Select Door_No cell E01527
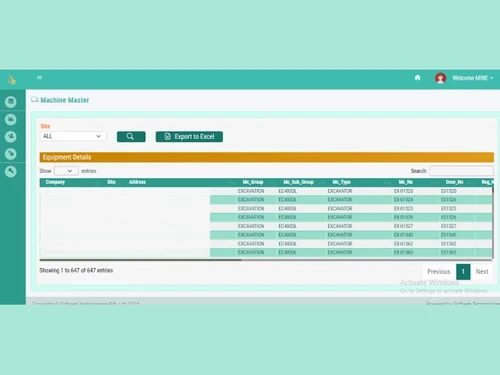The image size is (500, 375). [x=449, y=226]
